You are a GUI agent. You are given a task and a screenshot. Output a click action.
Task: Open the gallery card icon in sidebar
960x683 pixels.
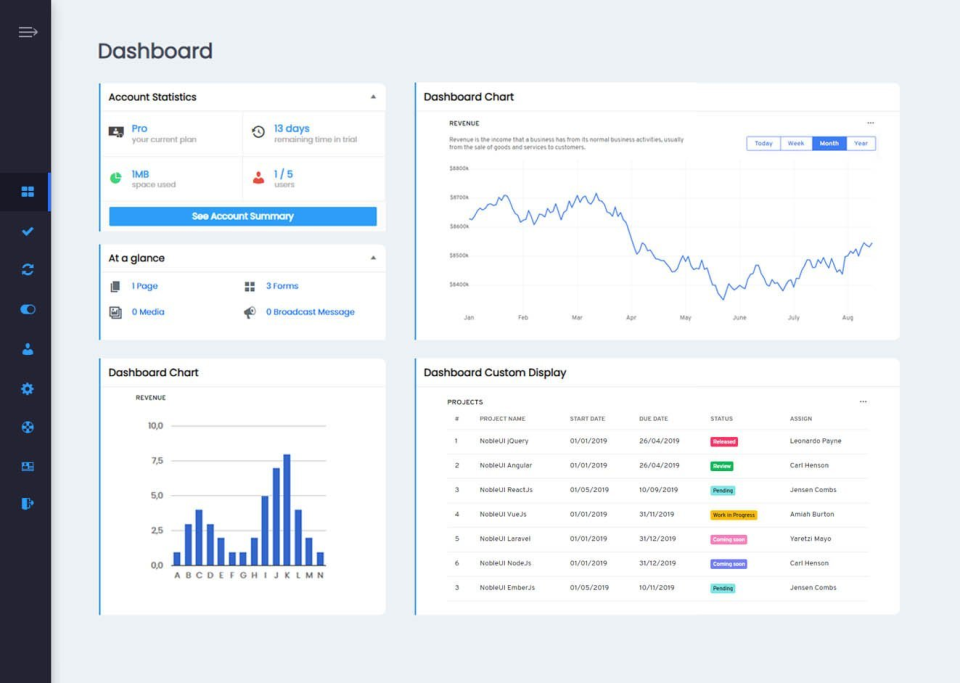[27, 465]
